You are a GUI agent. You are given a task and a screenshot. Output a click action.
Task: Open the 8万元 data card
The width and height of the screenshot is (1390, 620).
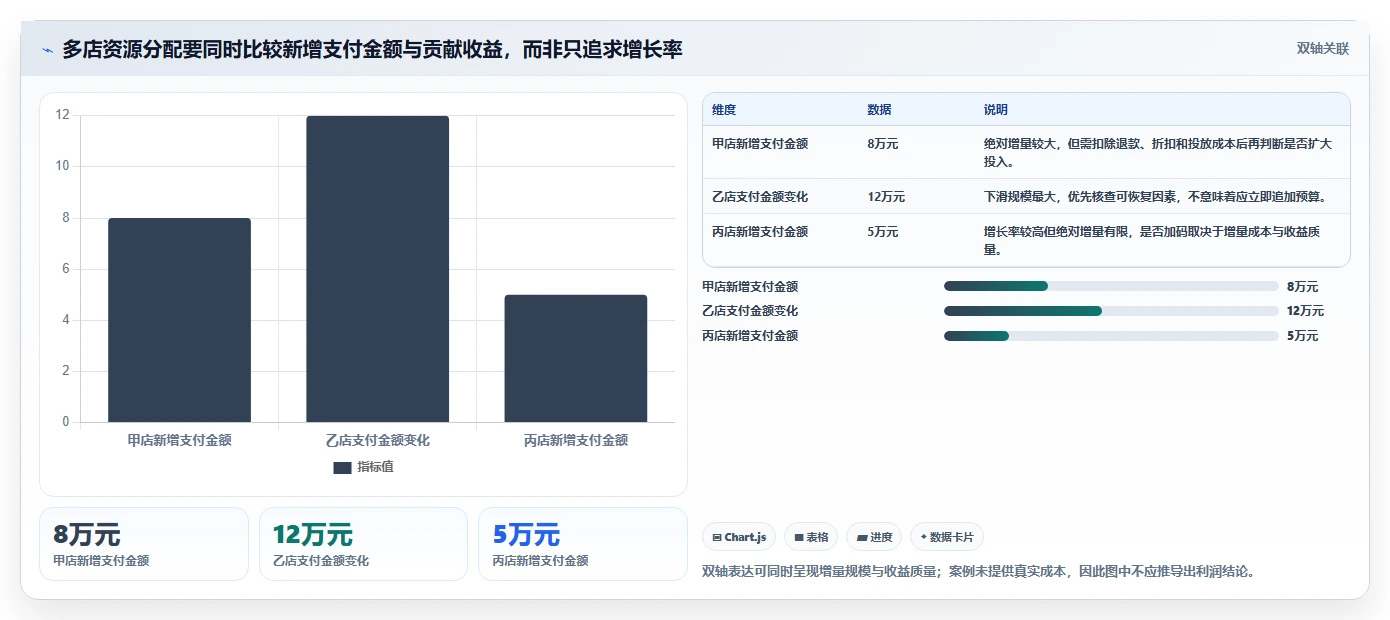pyautogui.click(x=144, y=544)
